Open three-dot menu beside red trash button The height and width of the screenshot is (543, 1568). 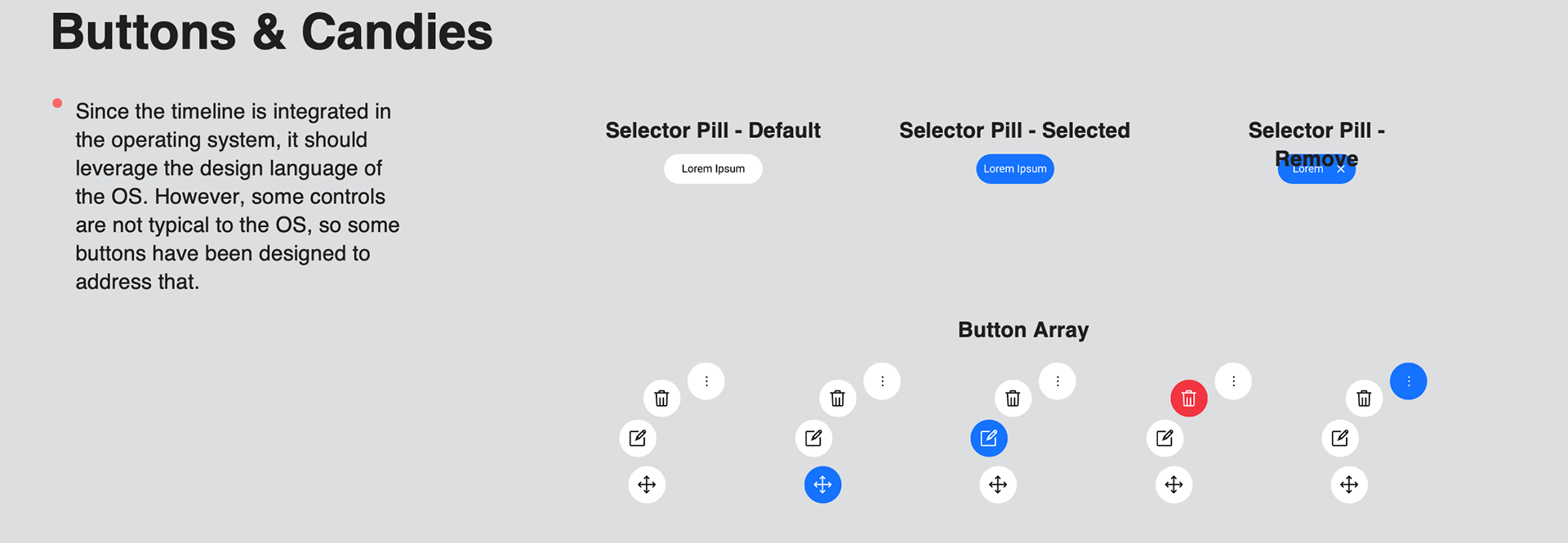pyautogui.click(x=1233, y=381)
